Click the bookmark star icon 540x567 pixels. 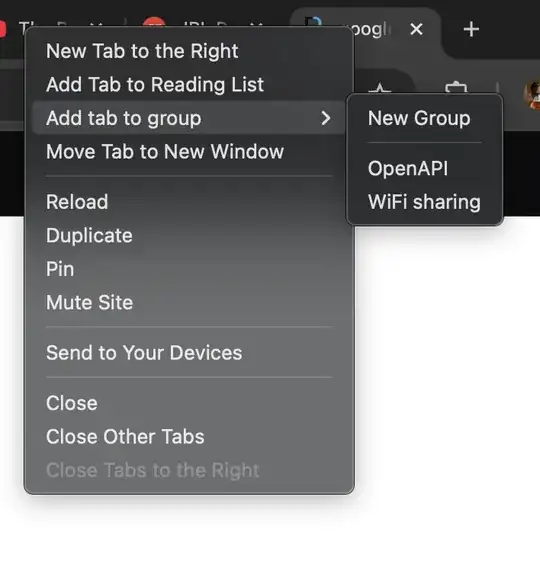[380, 89]
